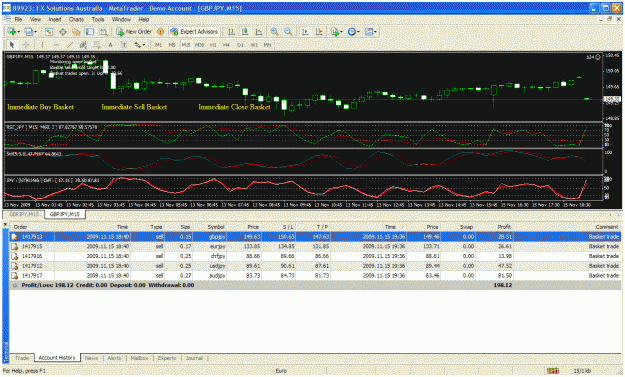Image resolution: width=625 pixels, height=377 pixels.
Task: Open the Tools menu
Action: click(98, 19)
